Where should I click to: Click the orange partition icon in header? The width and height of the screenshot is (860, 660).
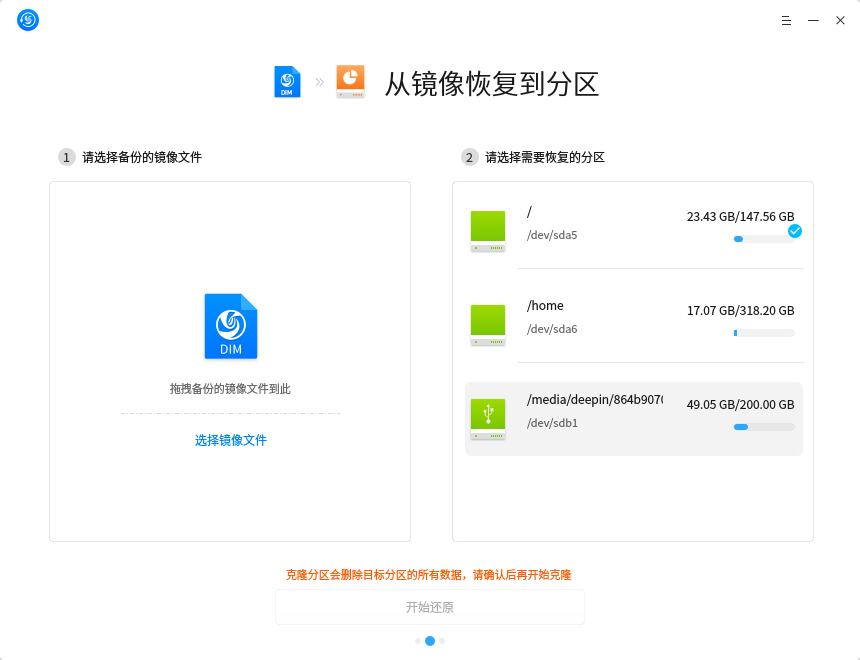[350, 82]
